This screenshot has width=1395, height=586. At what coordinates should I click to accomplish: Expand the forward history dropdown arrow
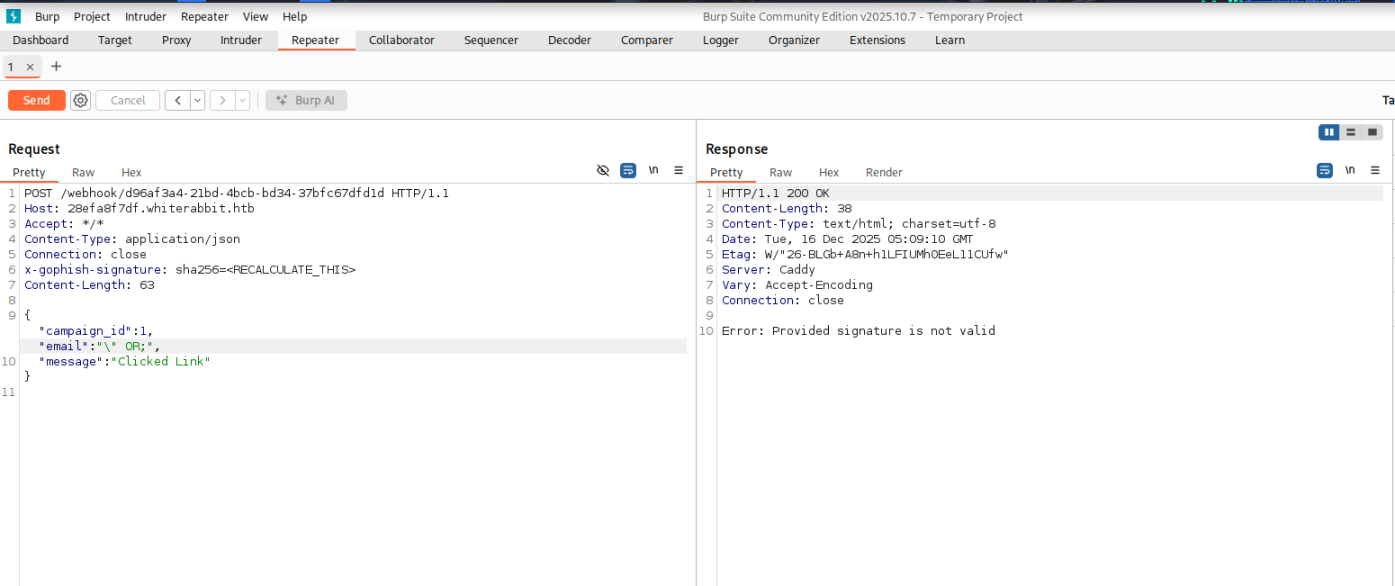241,100
